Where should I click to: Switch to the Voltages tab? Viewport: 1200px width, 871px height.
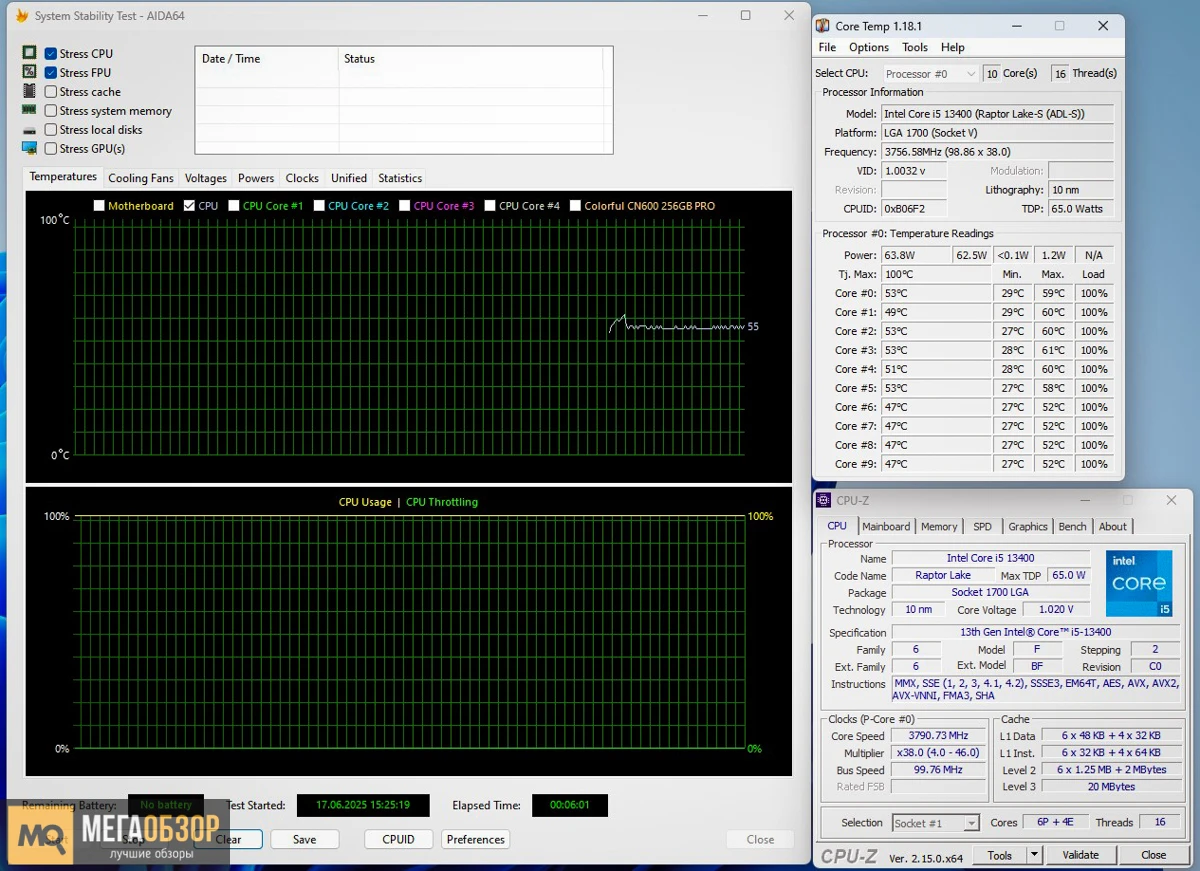pos(206,178)
